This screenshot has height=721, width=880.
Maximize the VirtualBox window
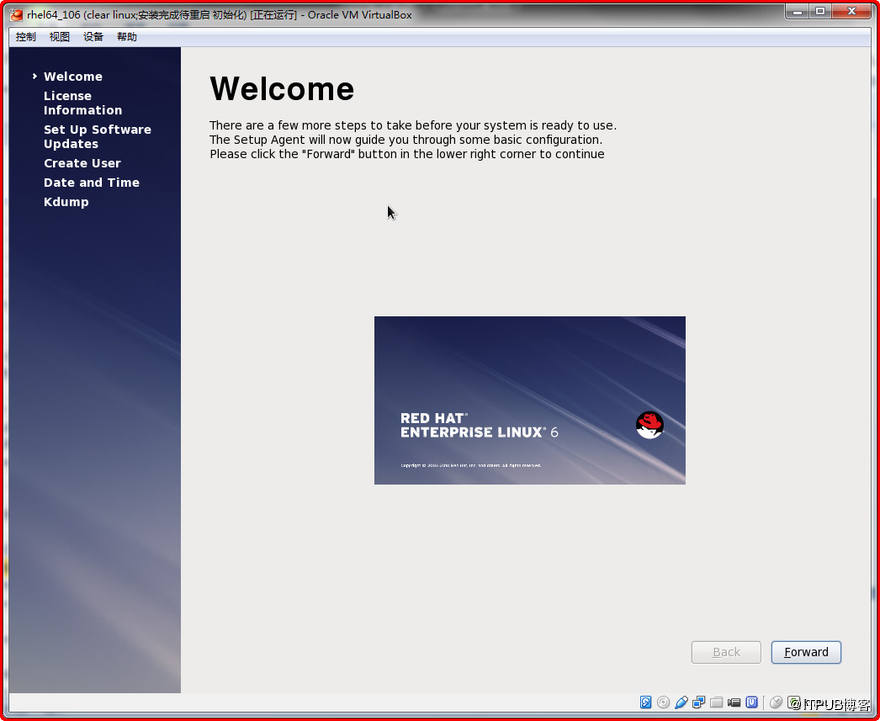[820, 11]
